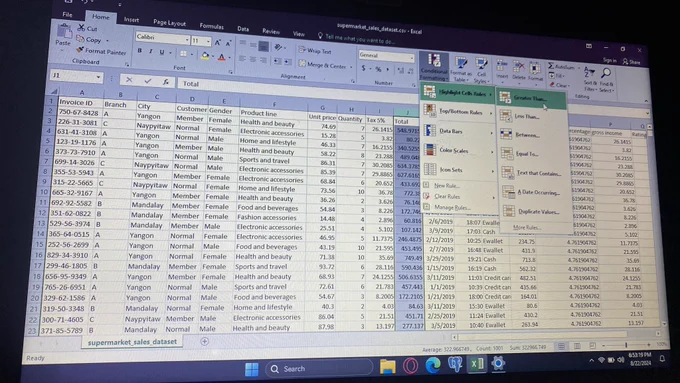Open File Explorer from the taskbar
680x383 pixels.
[x=387, y=367]
